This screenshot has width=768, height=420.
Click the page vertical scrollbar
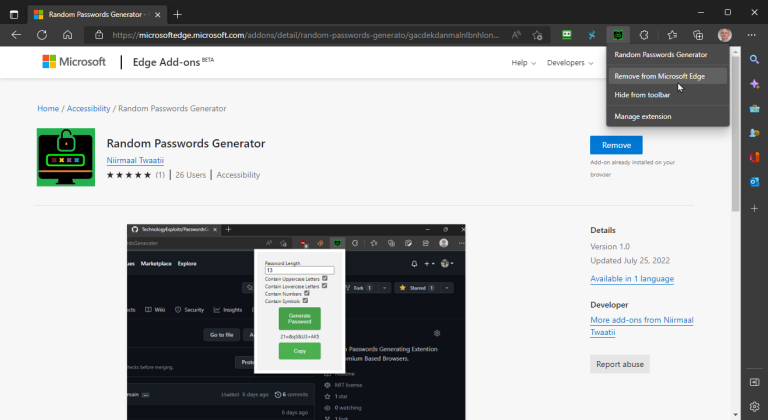pos(736,135)
